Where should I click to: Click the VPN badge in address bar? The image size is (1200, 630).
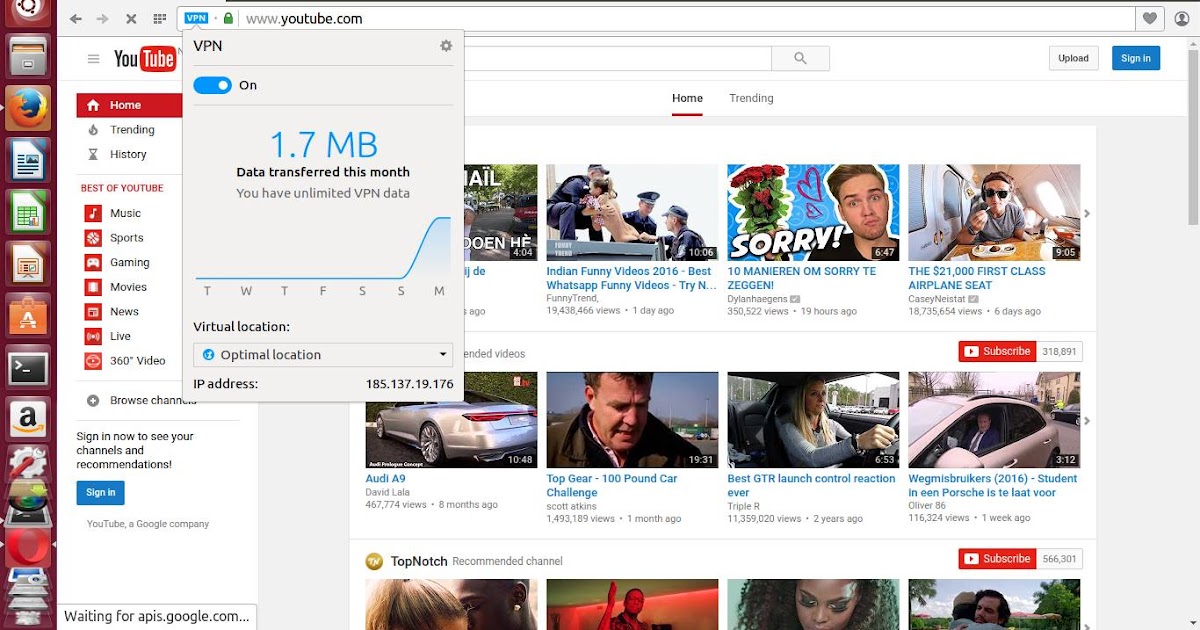(197, 18)
